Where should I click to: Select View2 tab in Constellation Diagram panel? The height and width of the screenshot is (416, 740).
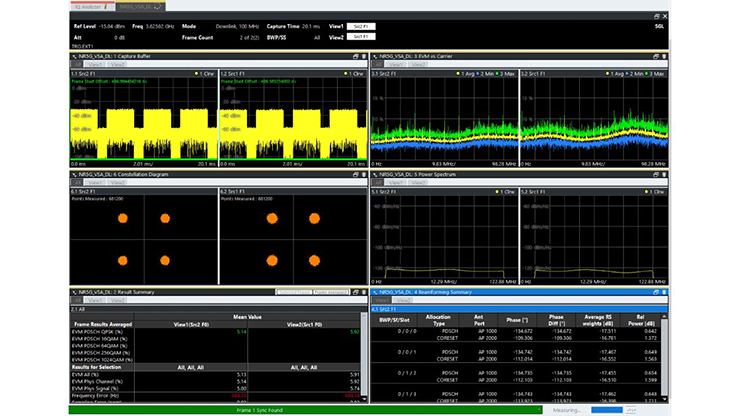(x=117, y=182)
